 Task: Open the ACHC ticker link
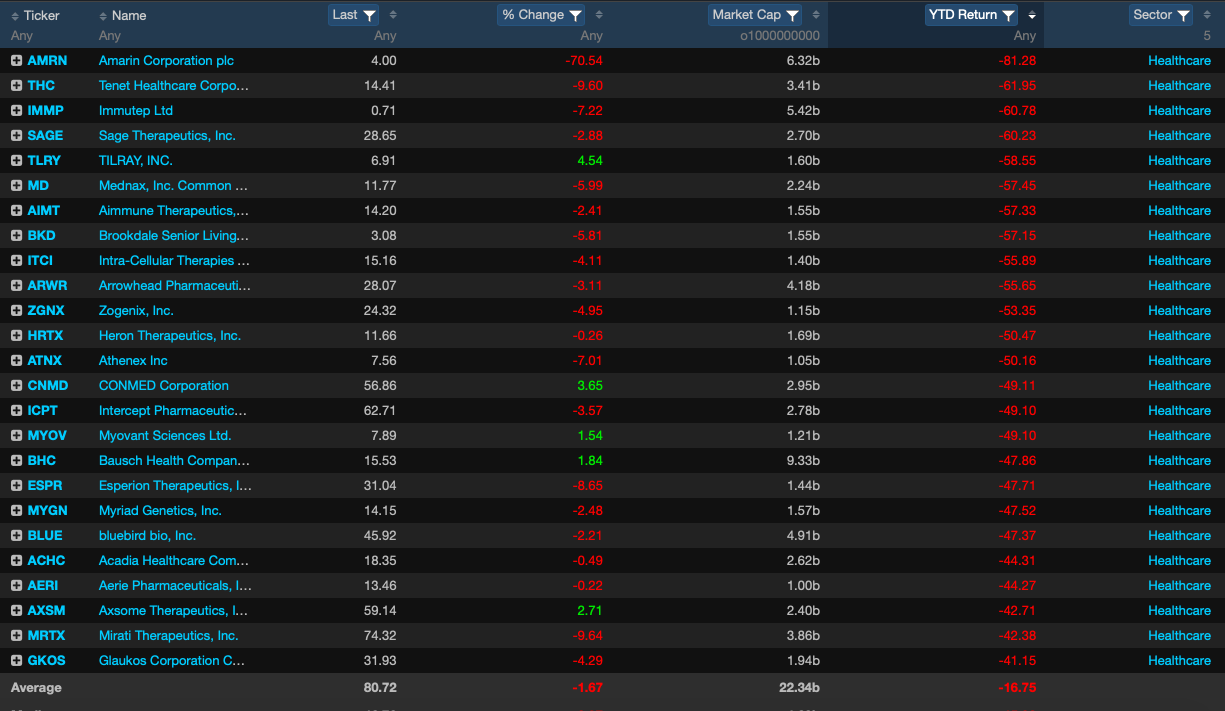(x=46, y=561)
